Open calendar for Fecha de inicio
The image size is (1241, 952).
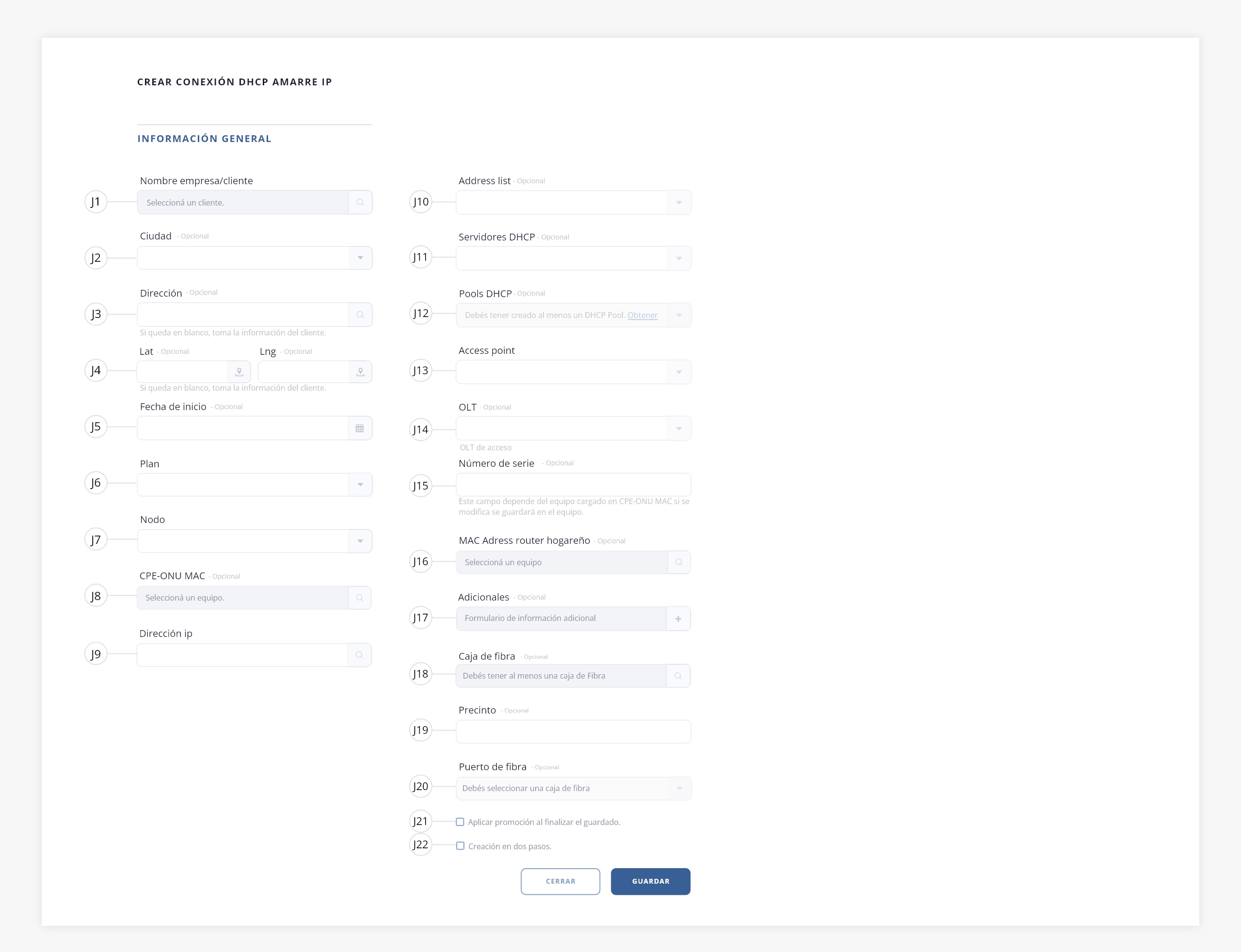tap(359, 428)
